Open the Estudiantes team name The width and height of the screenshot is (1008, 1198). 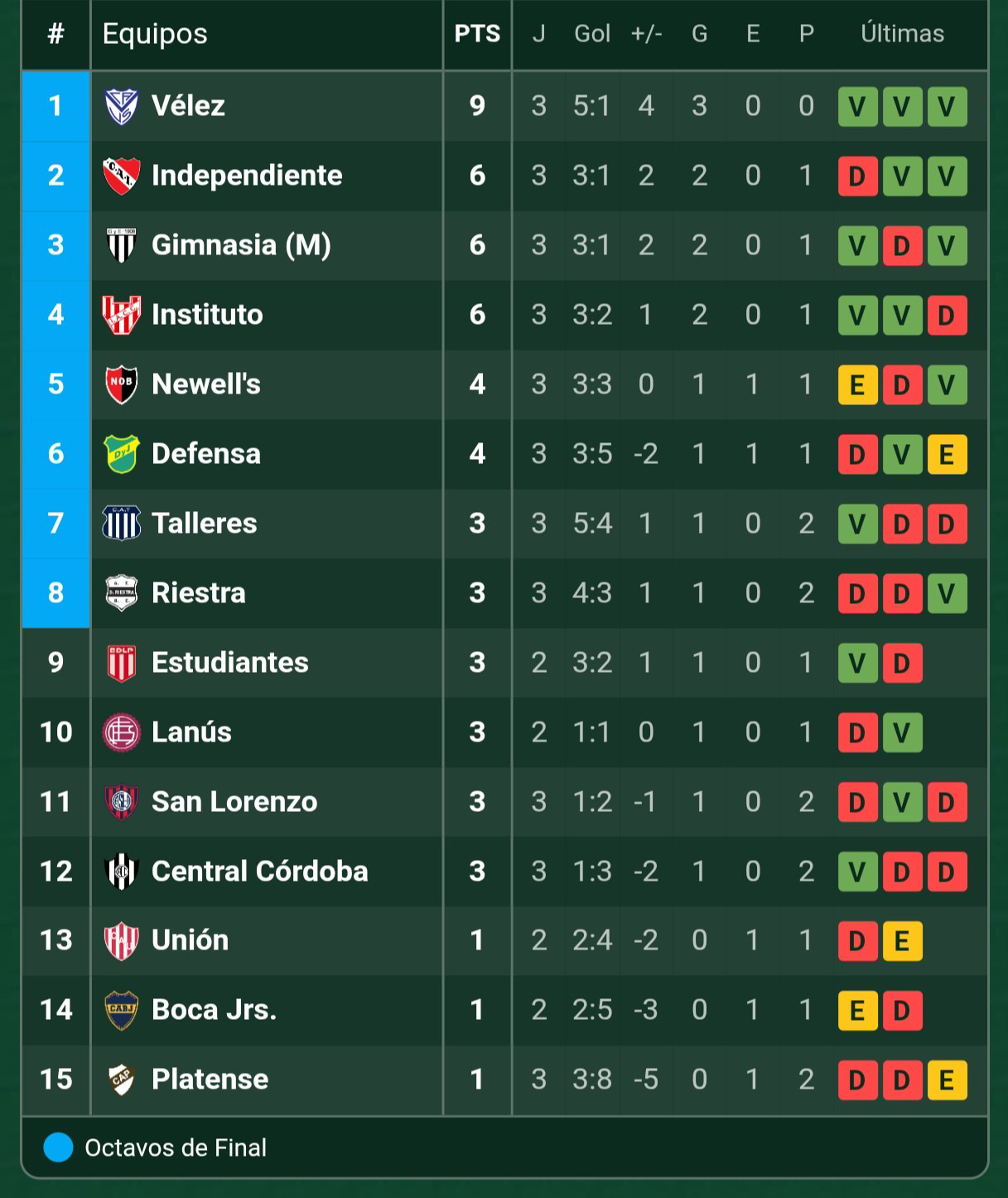click(230, 663)
